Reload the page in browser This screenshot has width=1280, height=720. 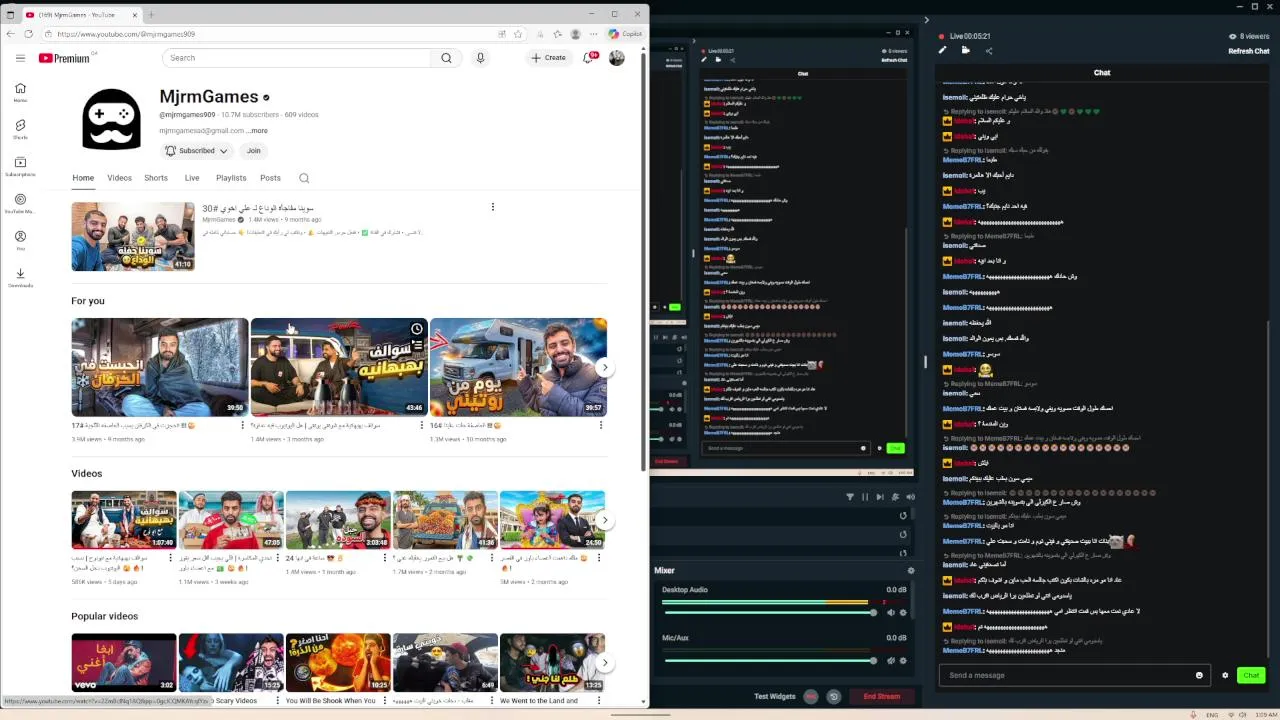[x=30, y=34]
